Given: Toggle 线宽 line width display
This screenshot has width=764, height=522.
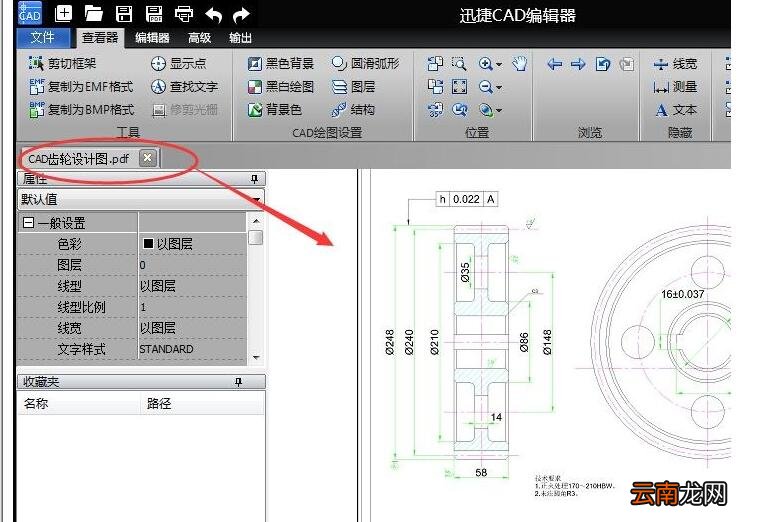Looking at the screenshot, I should pyautogui.click(x=675, y=64).
